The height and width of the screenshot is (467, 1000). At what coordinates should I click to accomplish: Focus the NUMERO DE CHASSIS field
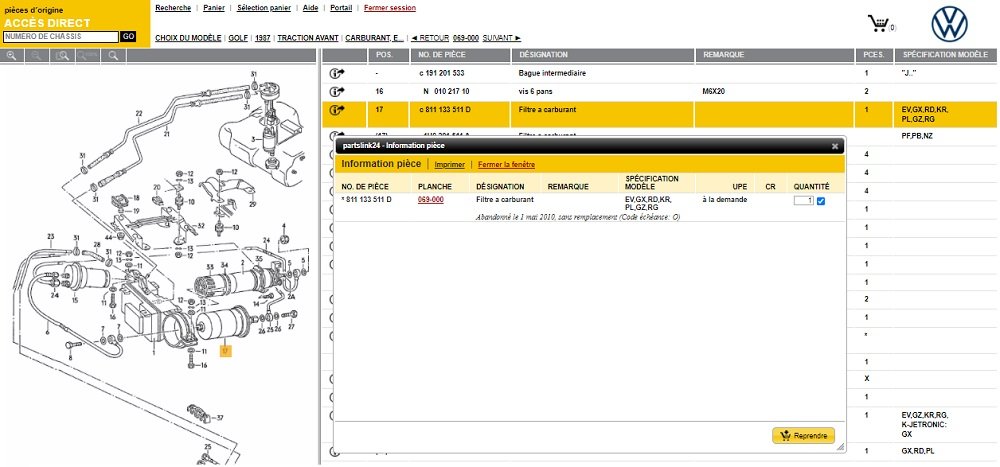61,37
